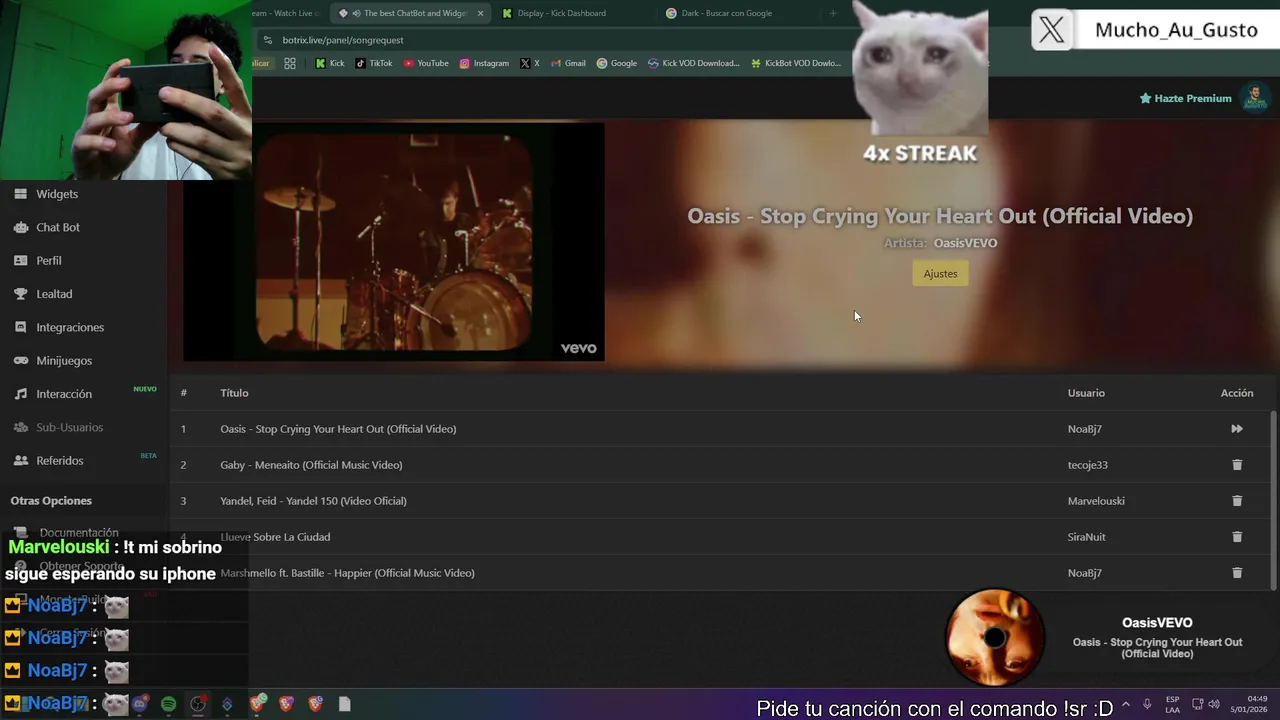Open the Widgets sidebar icon
The height and width of the screenshot is (720, 1280).
tap(20, 194)
